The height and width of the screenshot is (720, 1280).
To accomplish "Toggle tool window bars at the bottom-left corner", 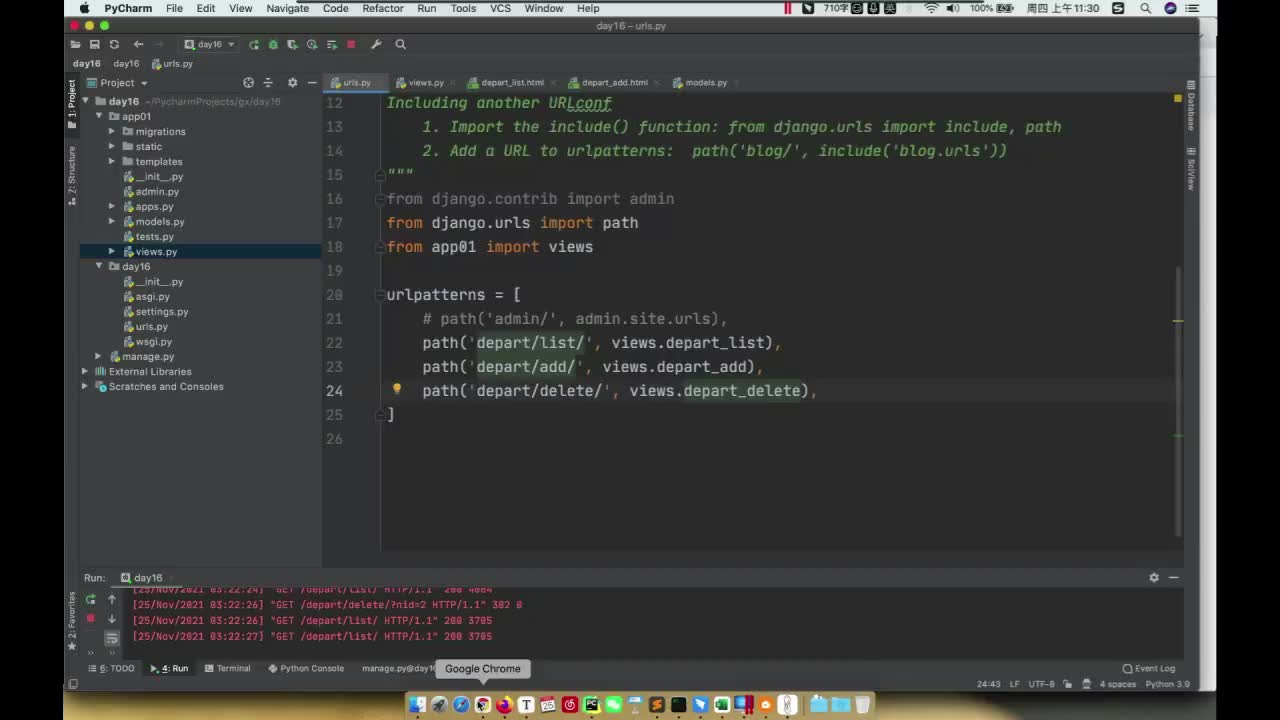I will [72, 684].
